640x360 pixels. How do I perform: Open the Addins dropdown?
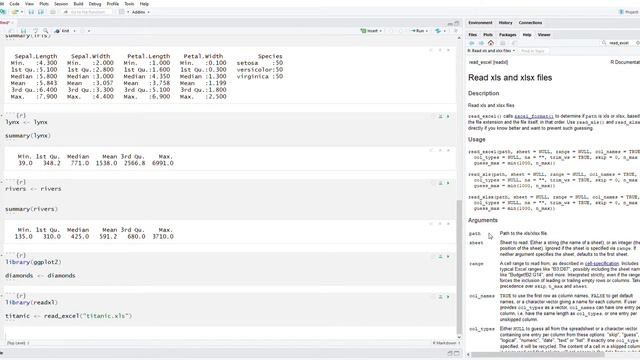[x=140, y=12]
